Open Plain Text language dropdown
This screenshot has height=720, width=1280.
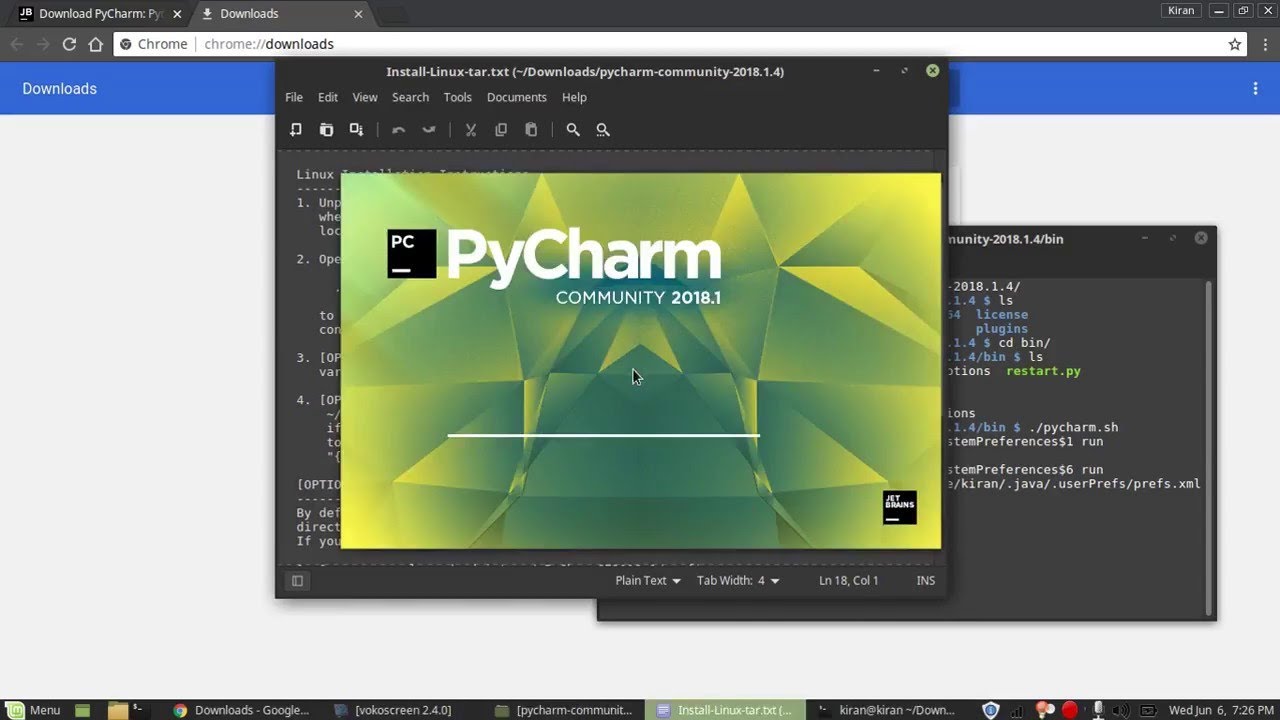point(648,581)
